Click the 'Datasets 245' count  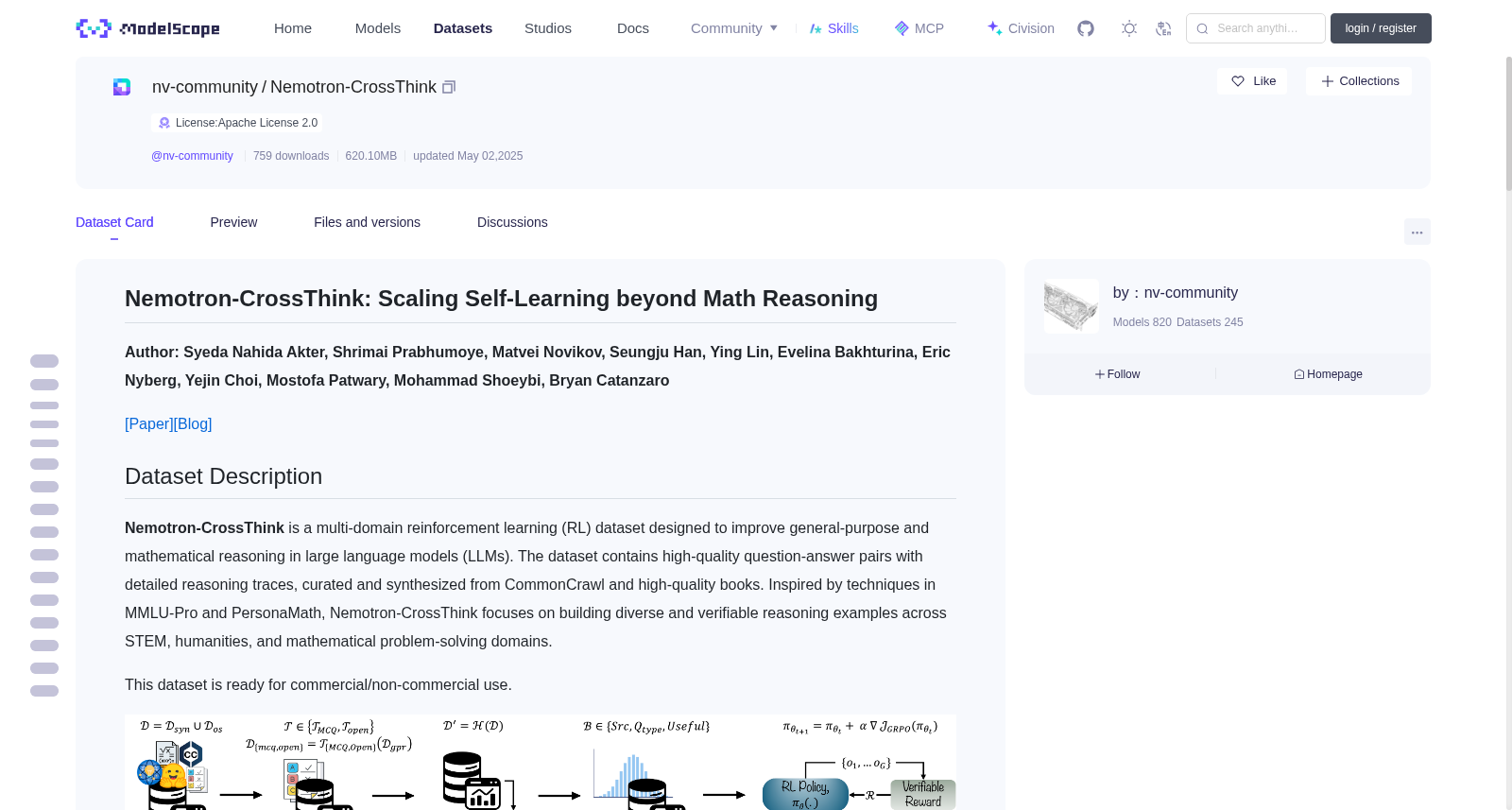[x=1210, y=322]
